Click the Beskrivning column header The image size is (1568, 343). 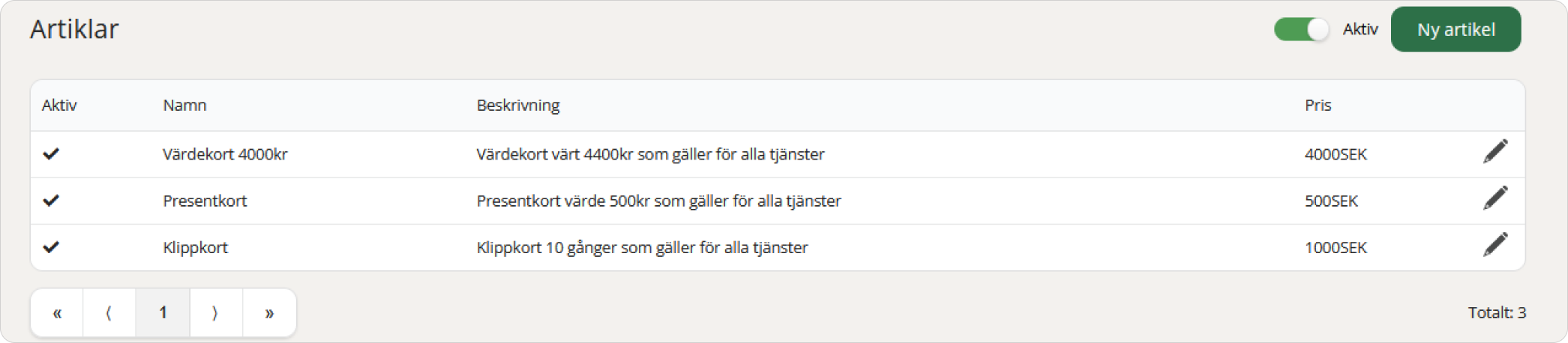point(518,106)
